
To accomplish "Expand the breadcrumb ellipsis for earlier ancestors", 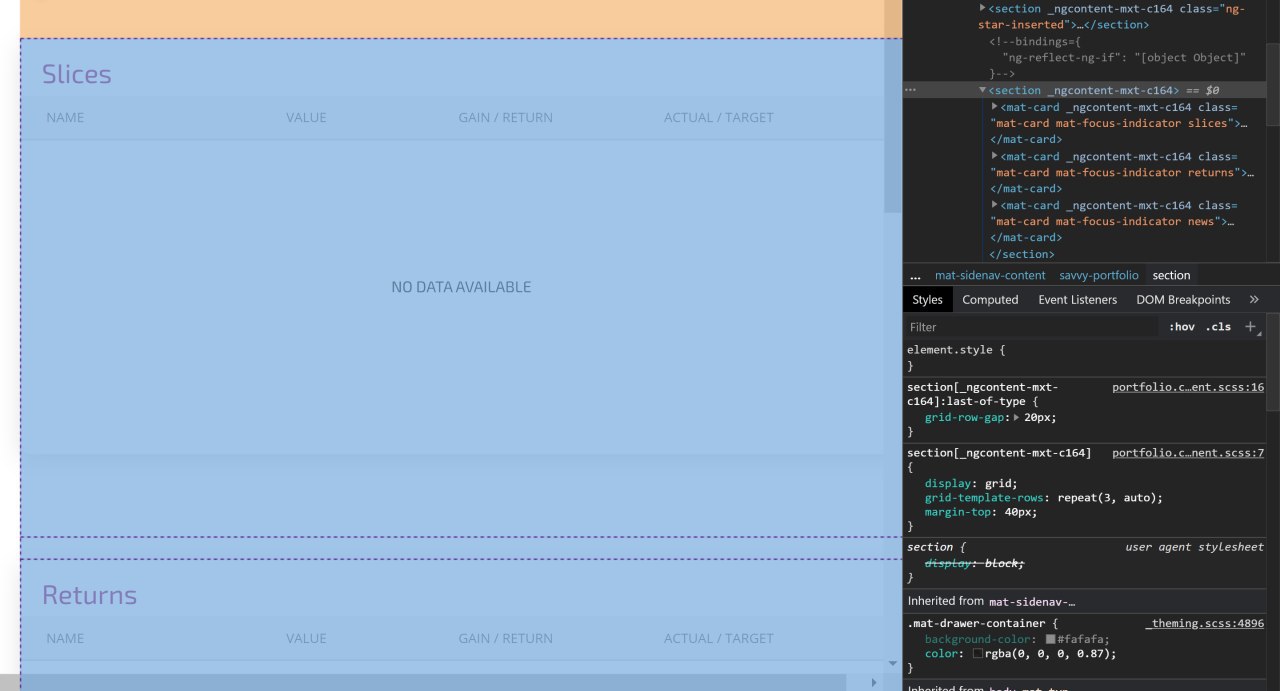I will (x=914, y=275).
